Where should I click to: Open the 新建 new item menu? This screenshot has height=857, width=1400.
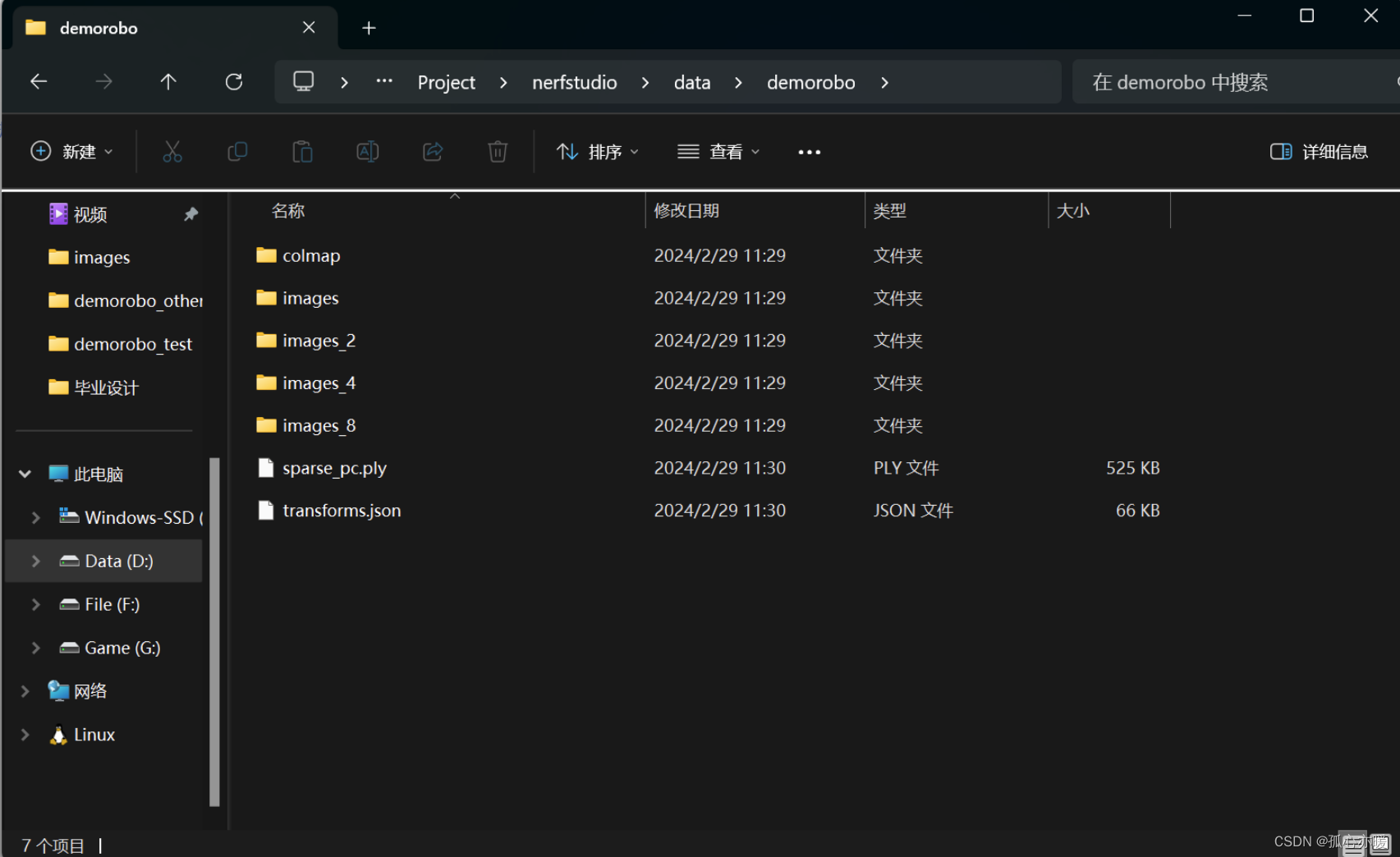[x=72, y=152]
